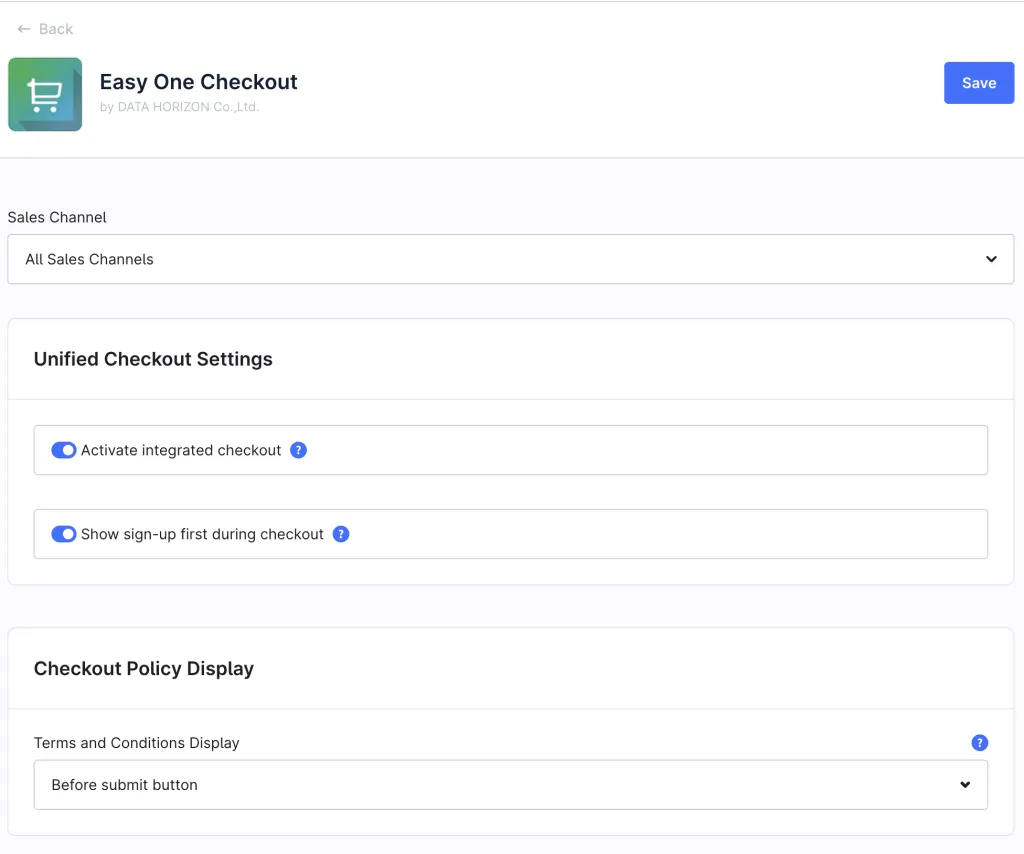Click the Unified Checkout Settings heading
Image resolution: width=1024 pixels, height=854 pixels.
coord(153,359)
